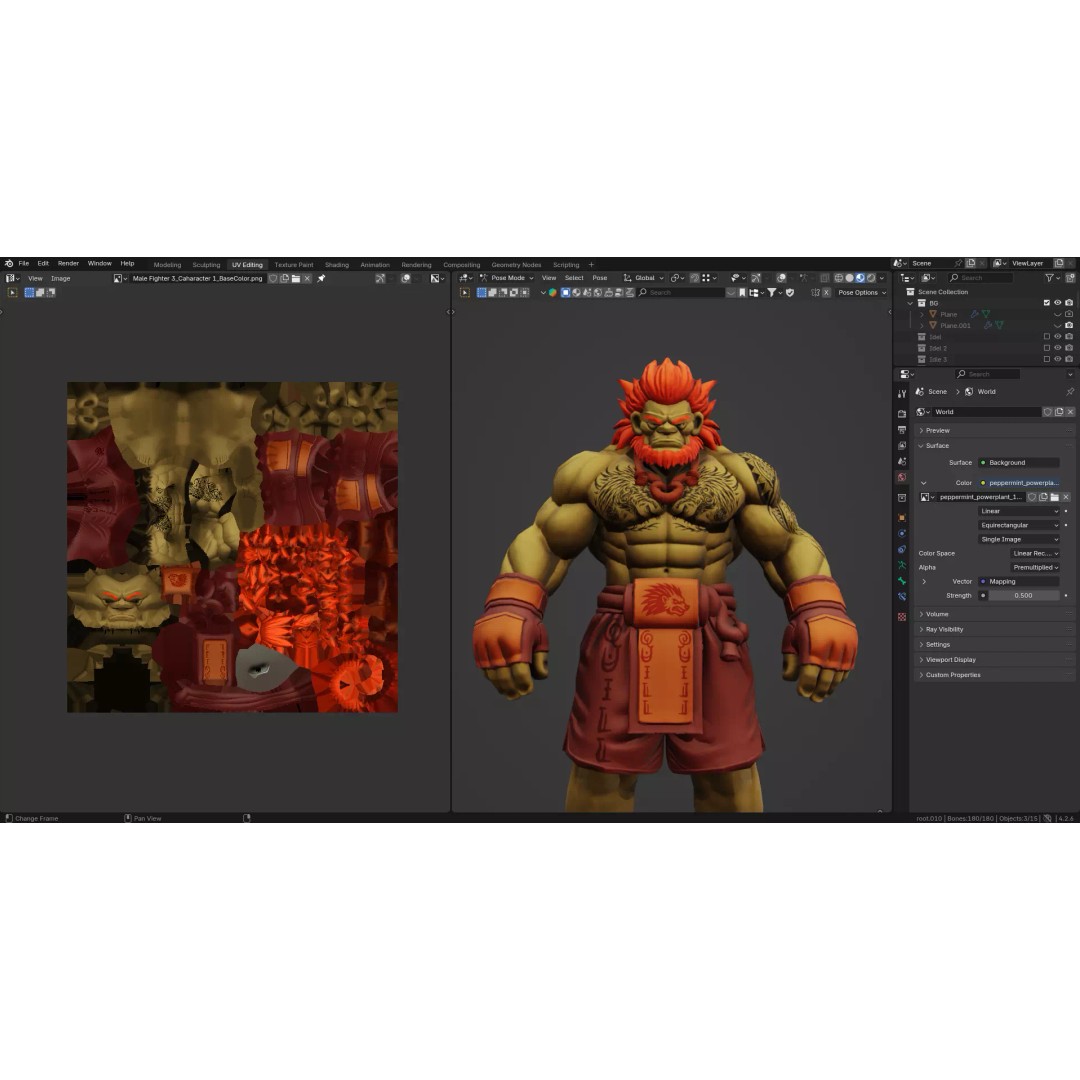Screen dimensions: 1080x1080
Task: Open the Collection properties tab icon
Action: [x=902, y=497]
